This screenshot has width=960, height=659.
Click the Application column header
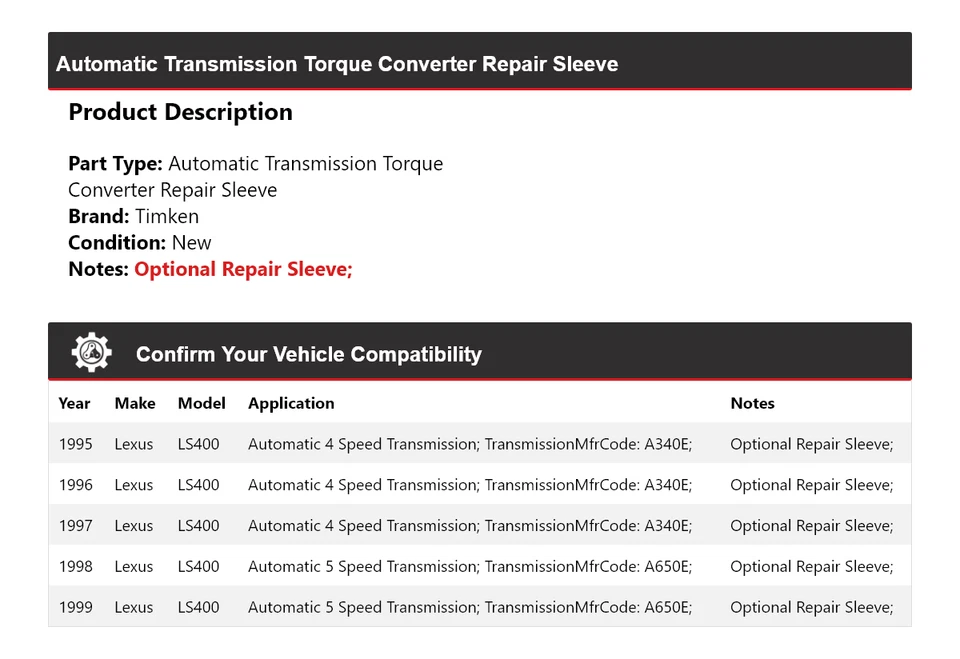pyautogui.click(x=291, y=403)
